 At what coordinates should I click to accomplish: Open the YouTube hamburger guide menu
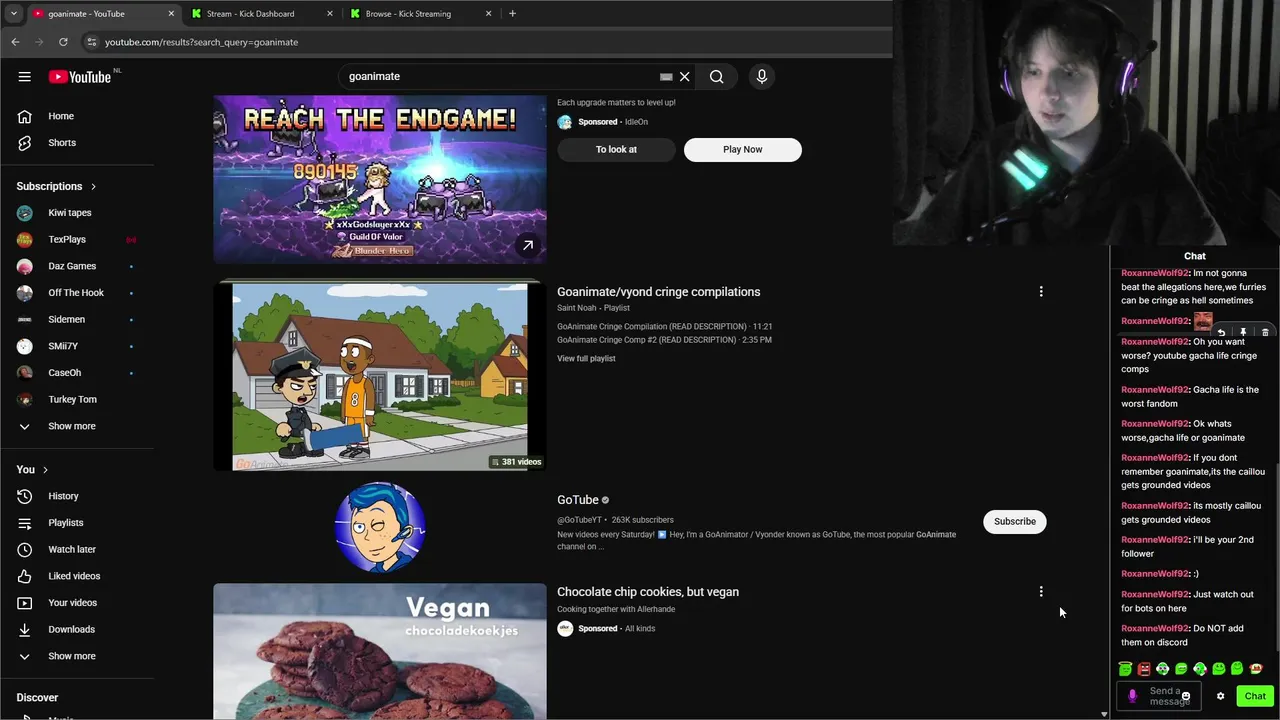pyautogui.click(x=24, y=76)
